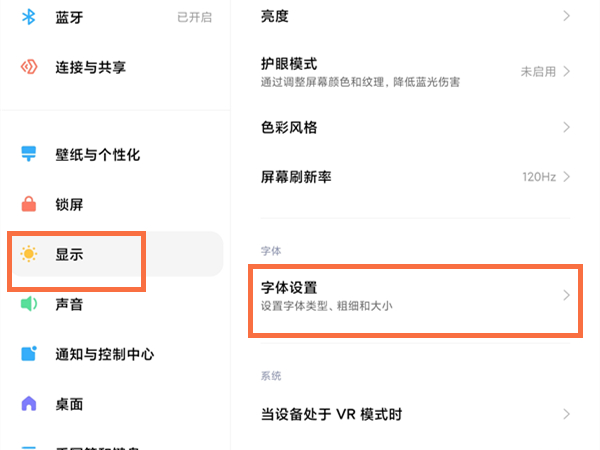The image size is (600, 450).
Task: Open 屏幕刷新率 120Hz chevron
Action: (566, 177)
